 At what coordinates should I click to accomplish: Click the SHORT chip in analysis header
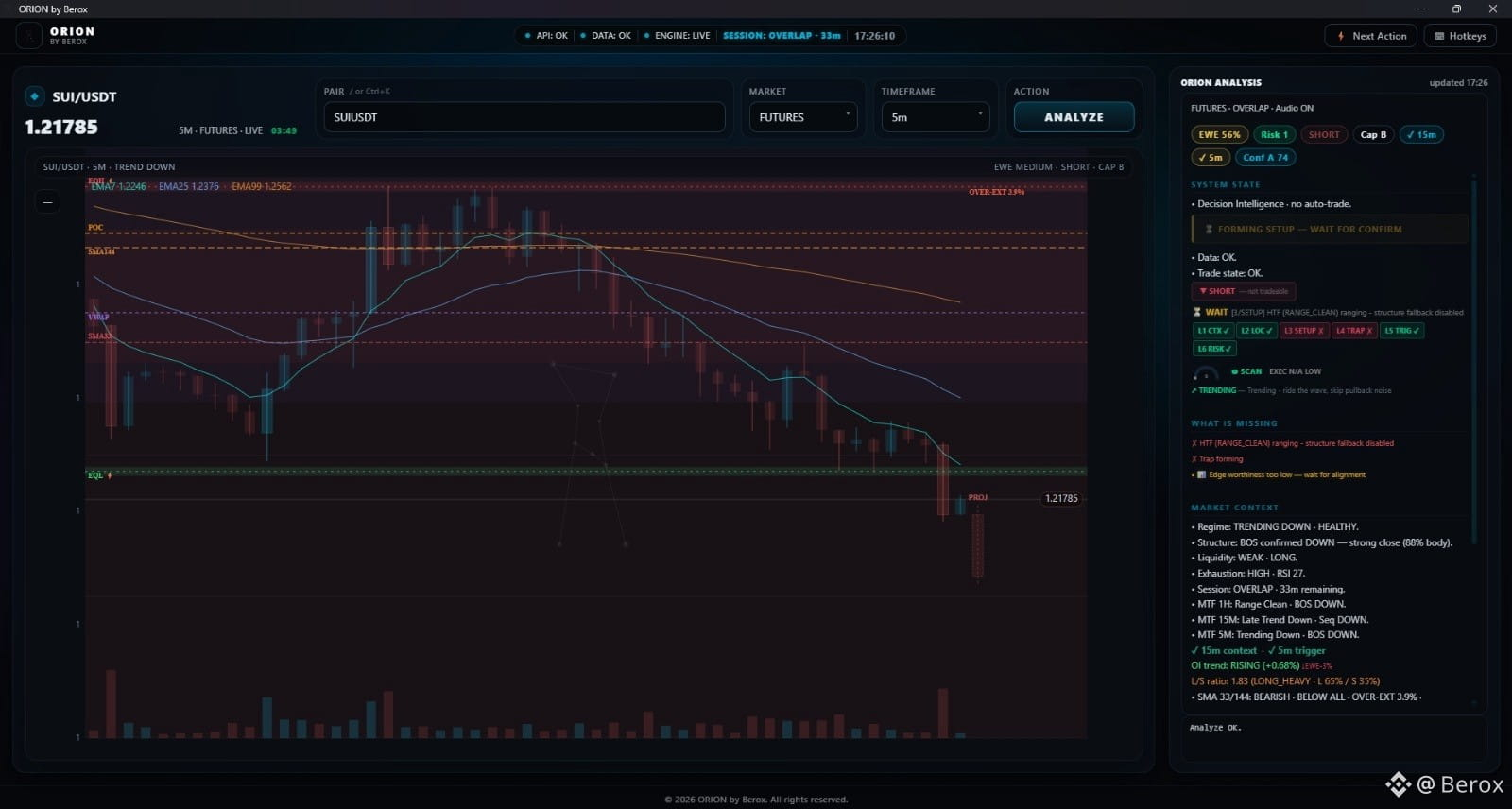click(1324, 134)
